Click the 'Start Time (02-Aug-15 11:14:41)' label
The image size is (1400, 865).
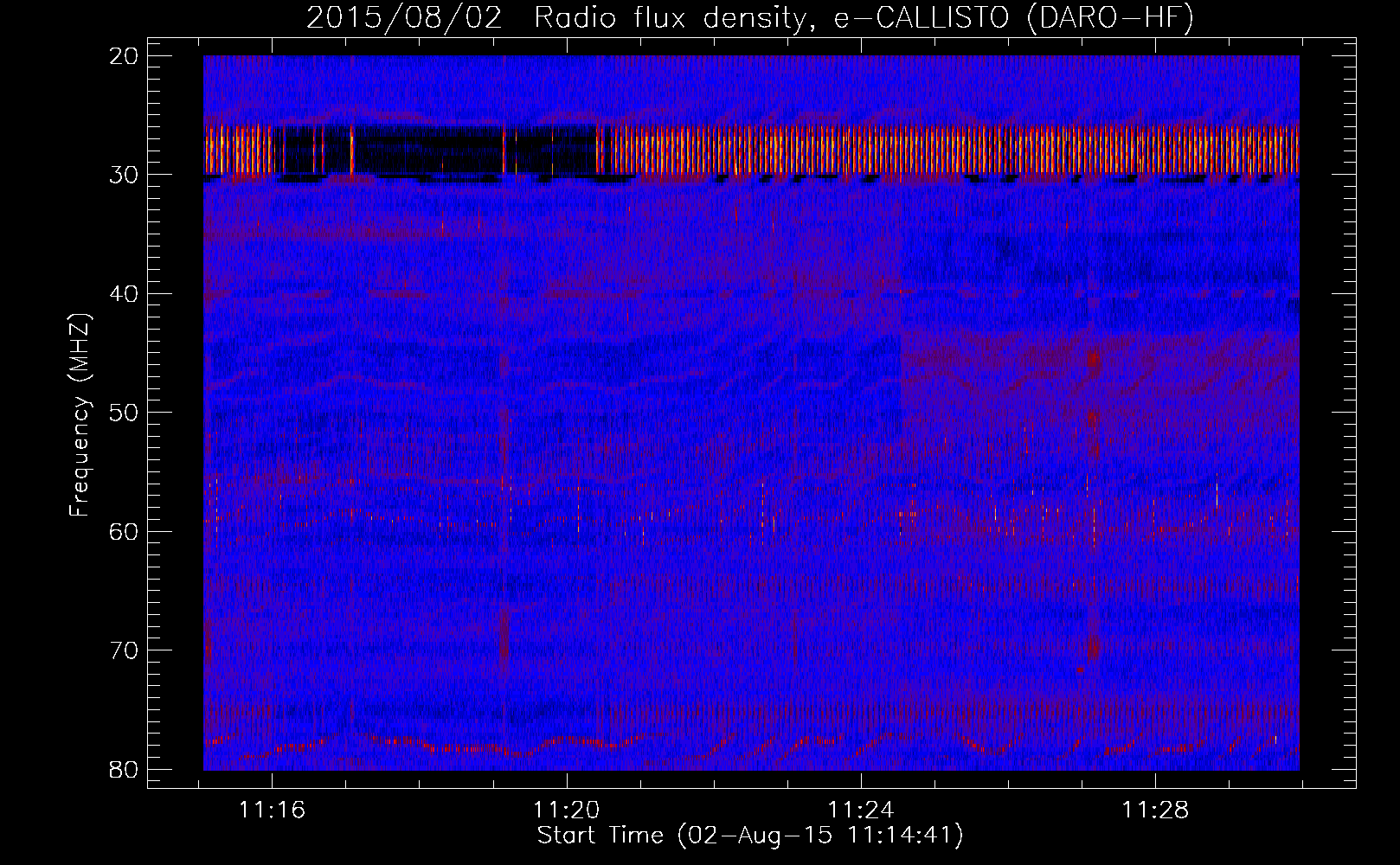750,836
